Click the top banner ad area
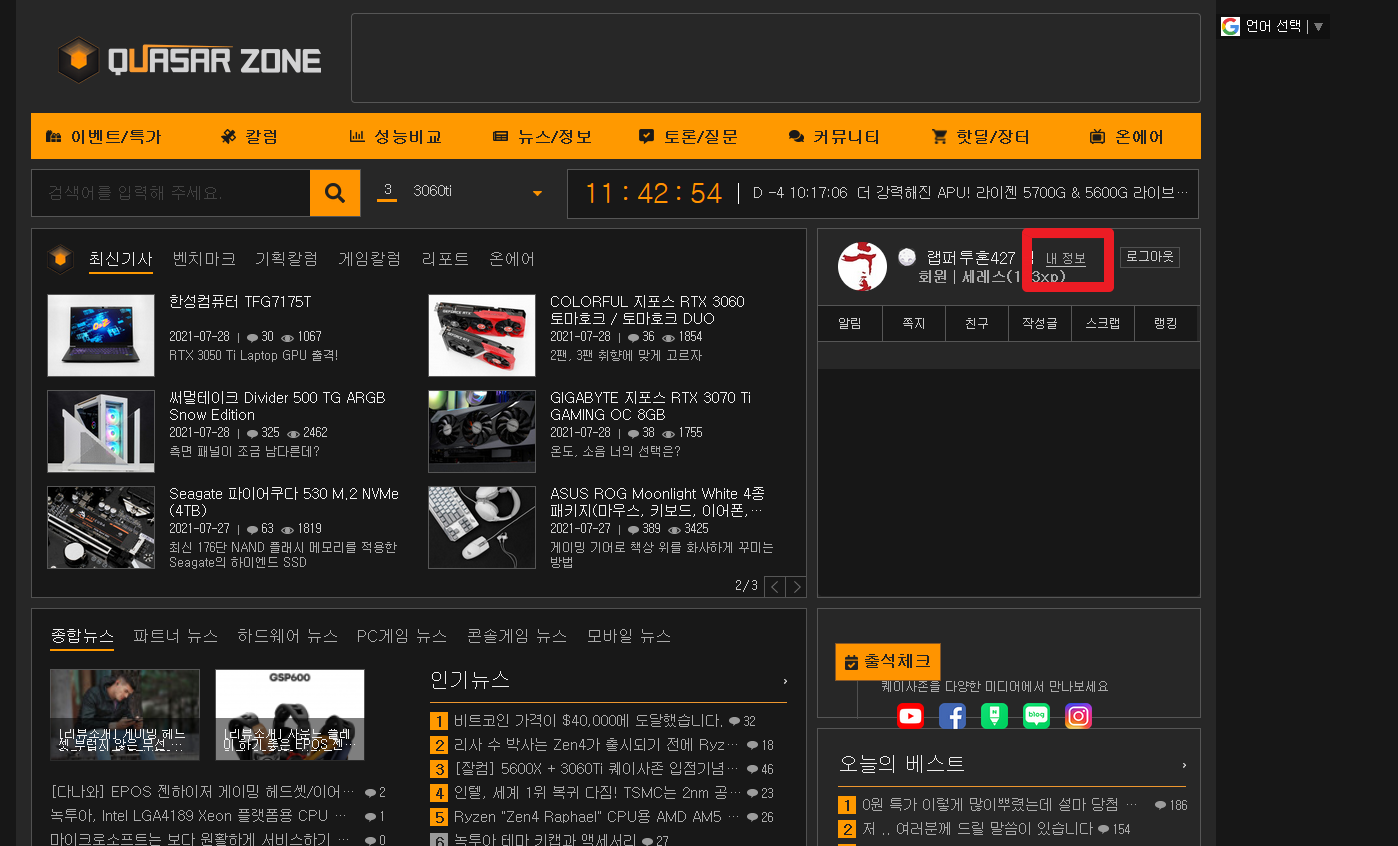 [775, 58]
